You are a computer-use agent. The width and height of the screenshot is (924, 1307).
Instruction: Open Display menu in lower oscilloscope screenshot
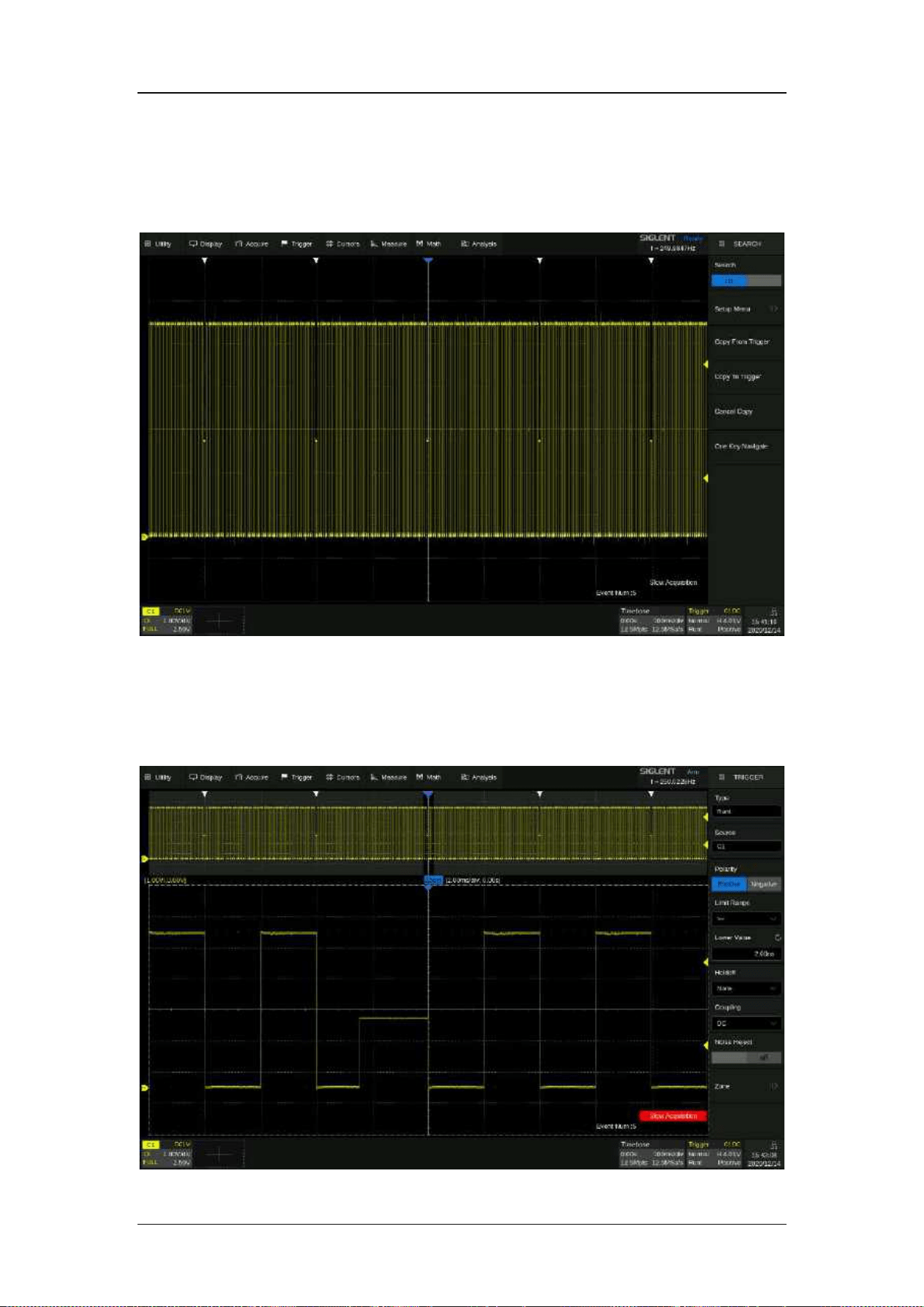[x=205, y=777]
